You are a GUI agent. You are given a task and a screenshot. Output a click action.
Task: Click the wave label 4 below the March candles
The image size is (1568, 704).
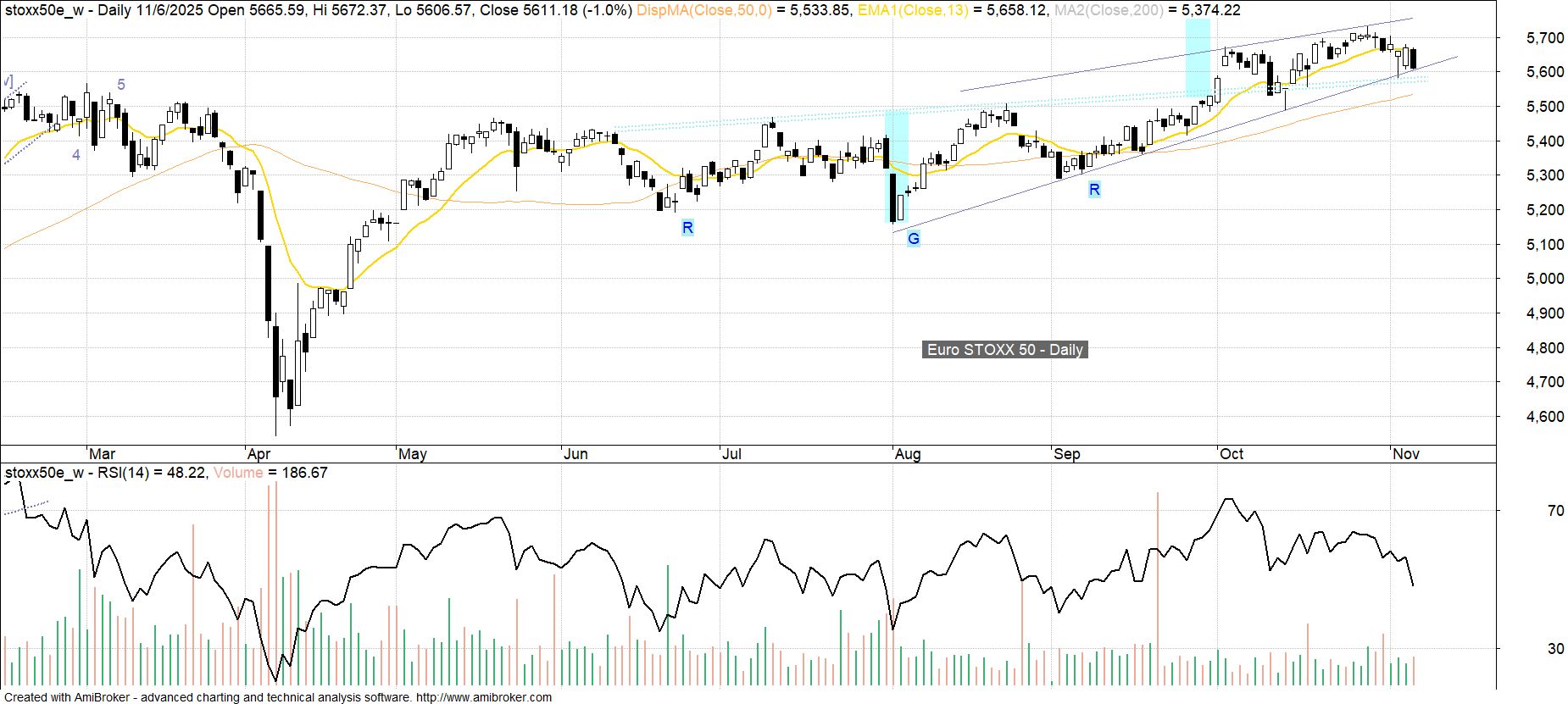pyautogui.click(x=76, y=155)
